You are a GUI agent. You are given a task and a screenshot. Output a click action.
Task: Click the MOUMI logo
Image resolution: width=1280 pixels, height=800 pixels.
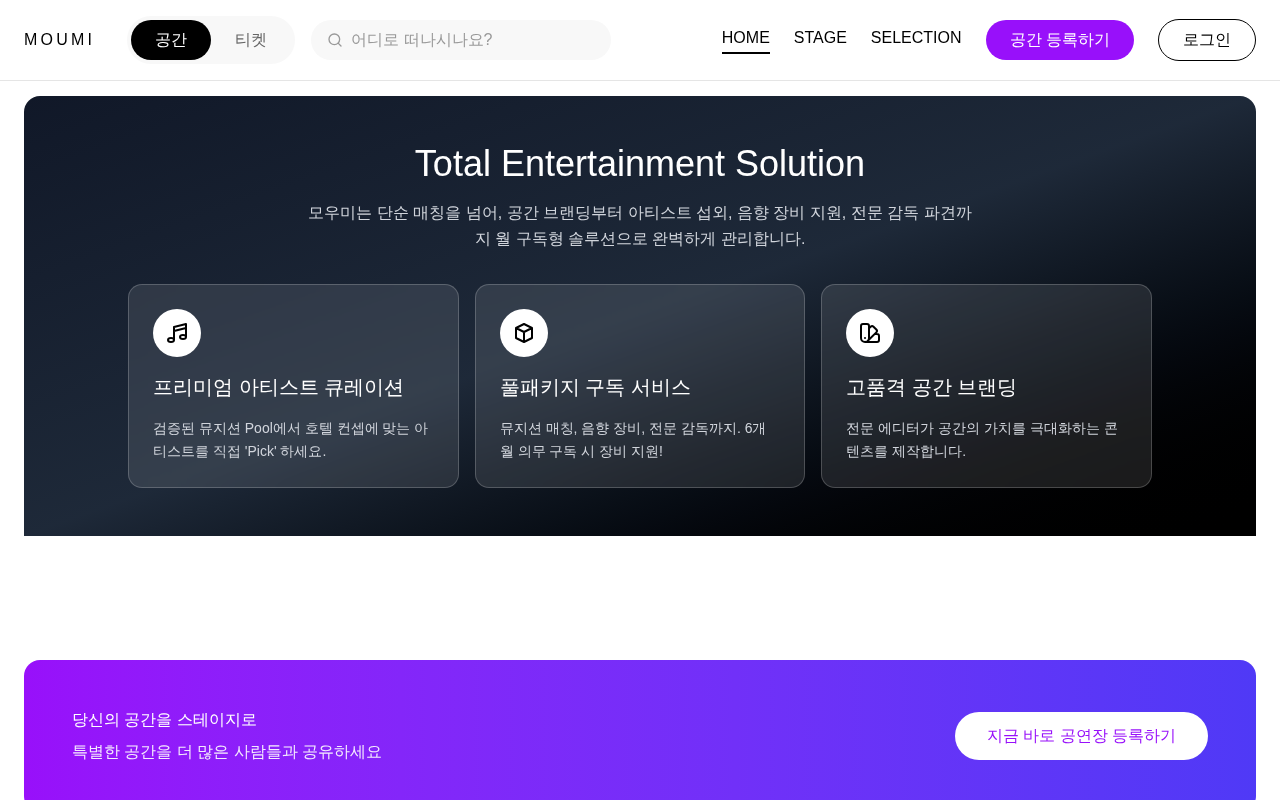point(59,40)
